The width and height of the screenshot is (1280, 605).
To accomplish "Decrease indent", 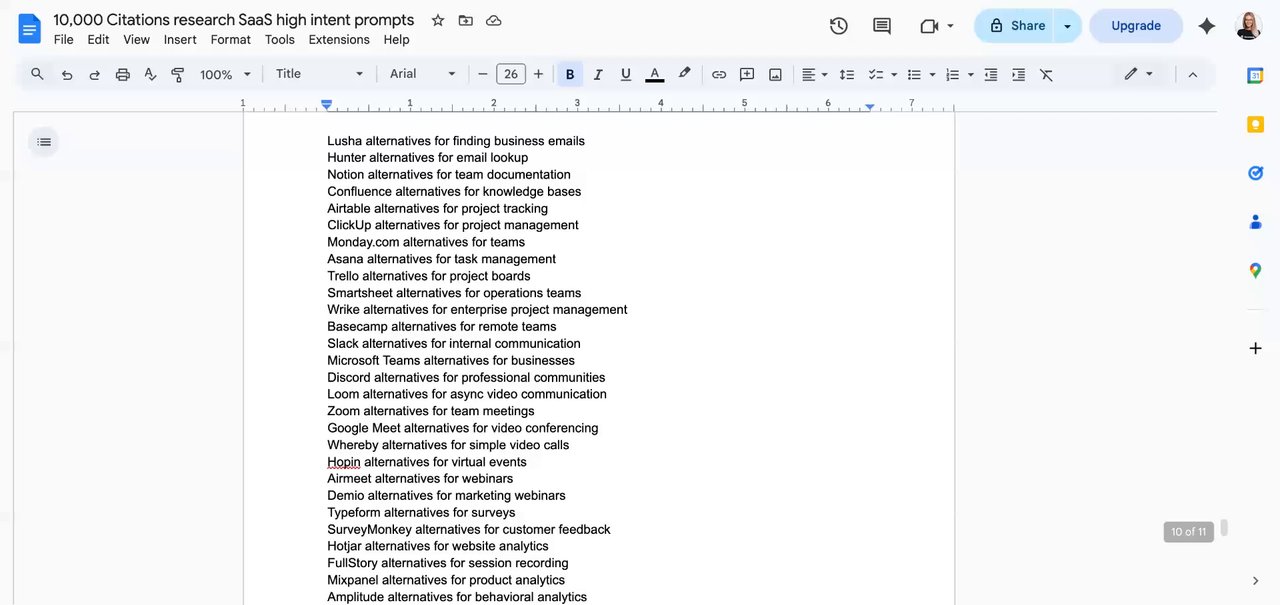I will pyautogui.click(x=991, y=74).
